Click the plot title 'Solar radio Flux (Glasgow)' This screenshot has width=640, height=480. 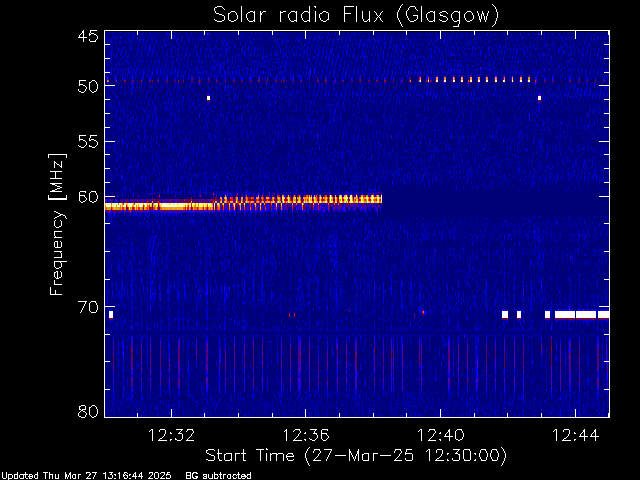356,16
